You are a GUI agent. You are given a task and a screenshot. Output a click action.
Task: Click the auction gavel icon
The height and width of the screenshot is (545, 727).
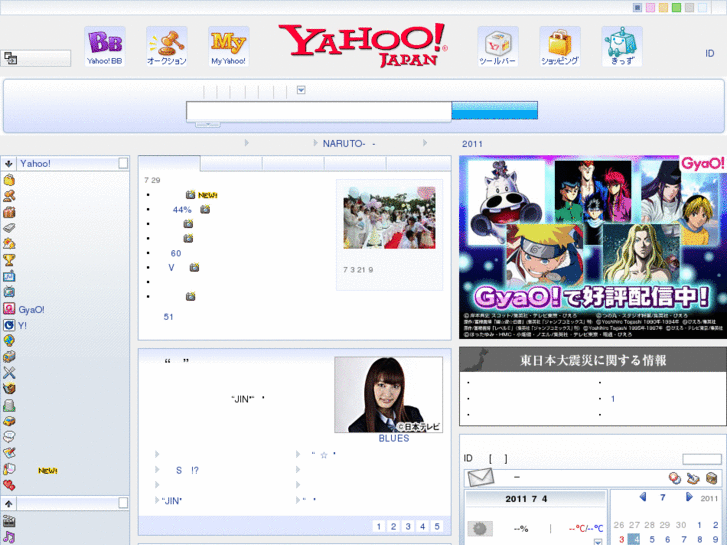[167, 45]
